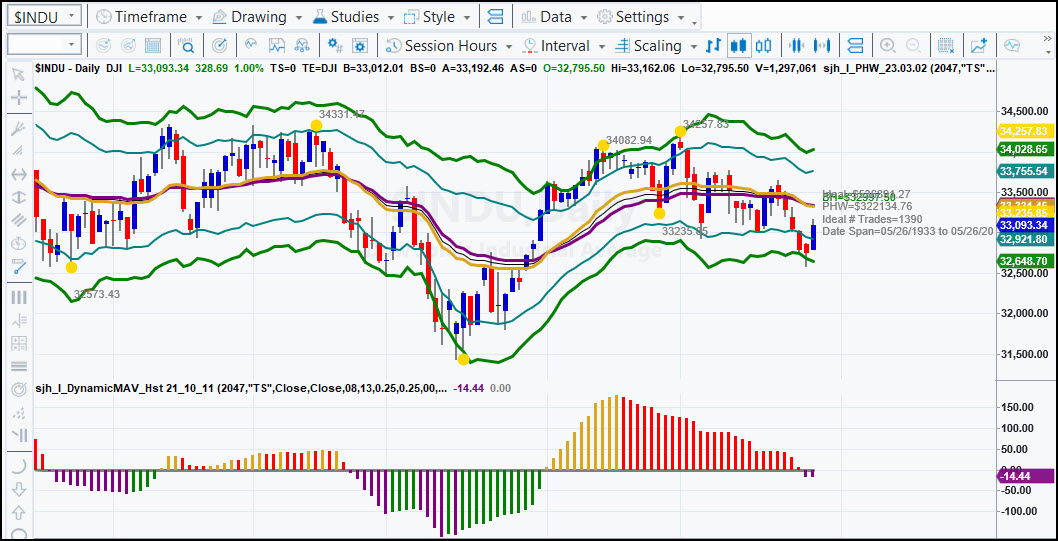Image resolution: width=1058 pixels, height=541 pixels.
Task: Select the target circle tool in left toolbar
Action: click(x=18, y=389)
